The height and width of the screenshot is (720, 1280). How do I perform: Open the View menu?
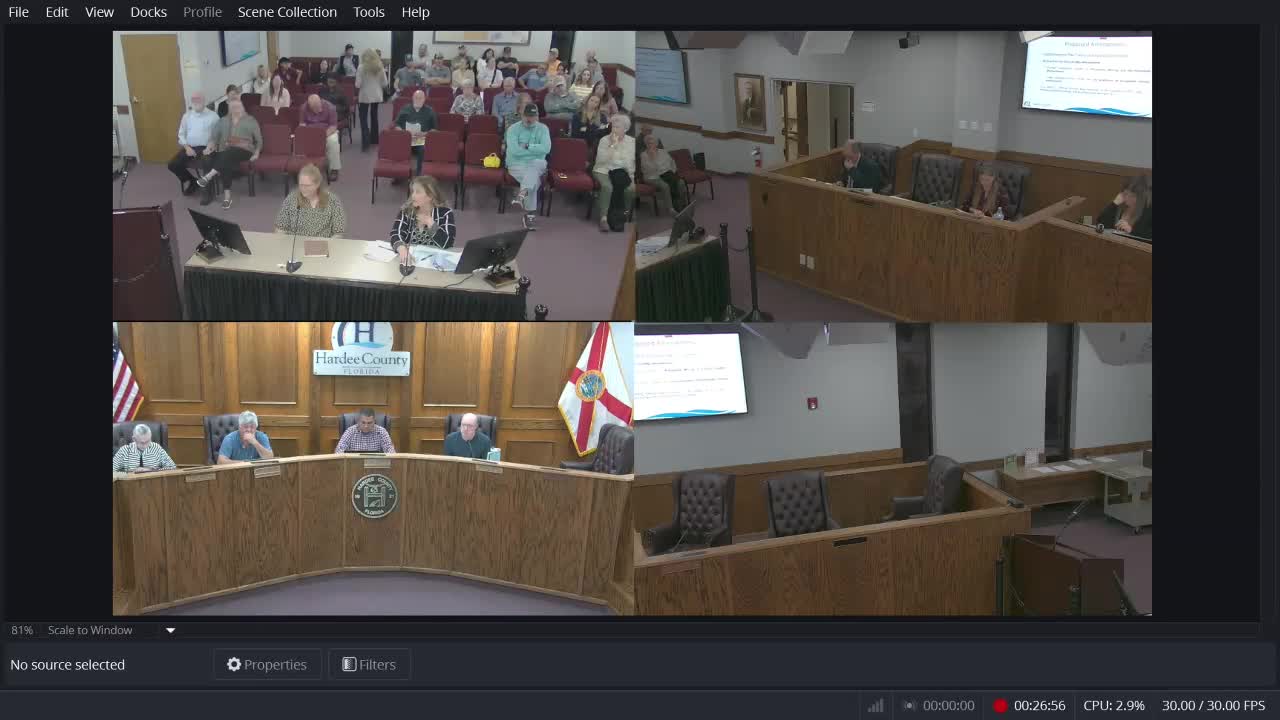pyautogui.click(x=99, y=12)
